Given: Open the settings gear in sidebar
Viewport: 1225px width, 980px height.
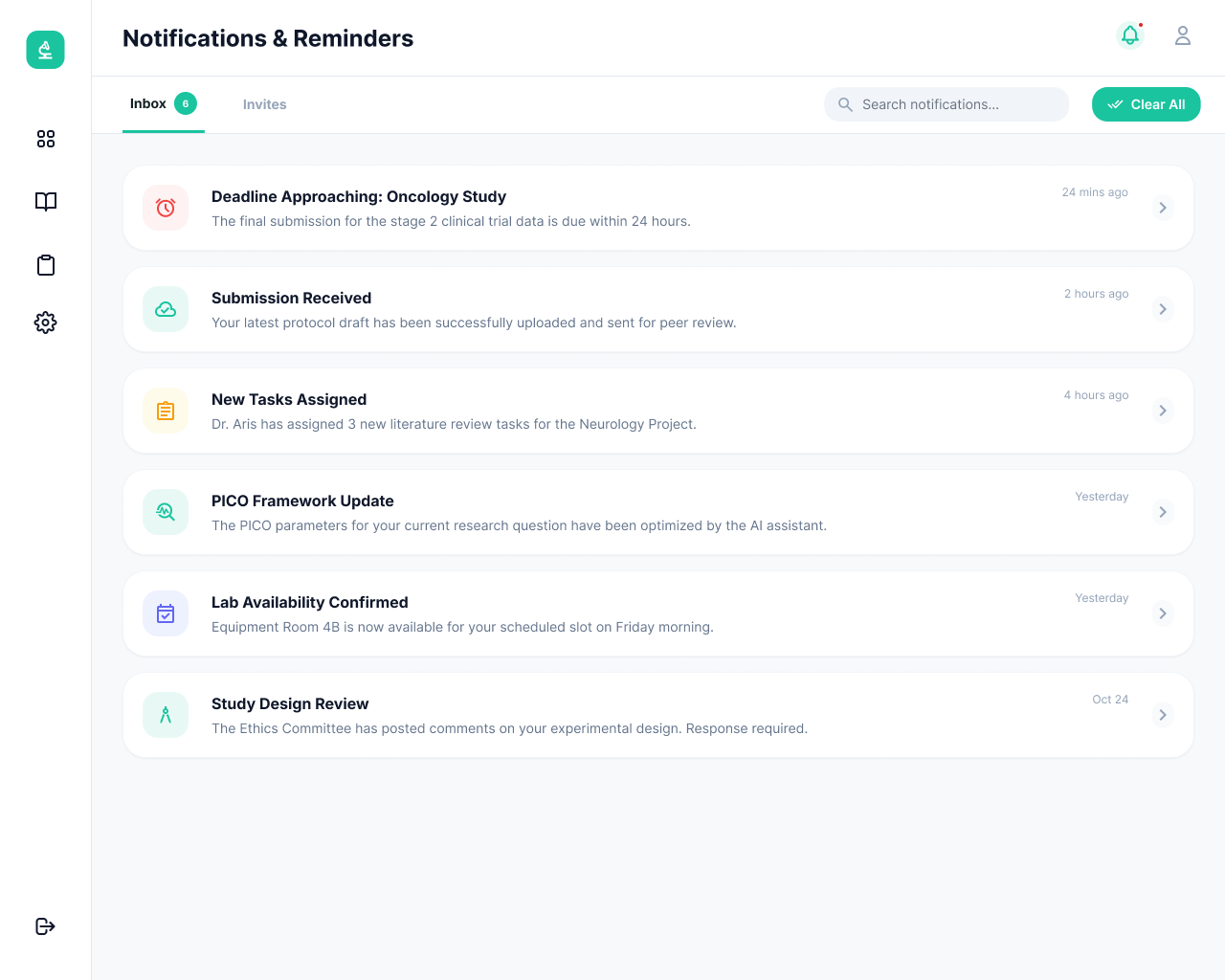Looking at the screenshot, I should click(45, 323).
